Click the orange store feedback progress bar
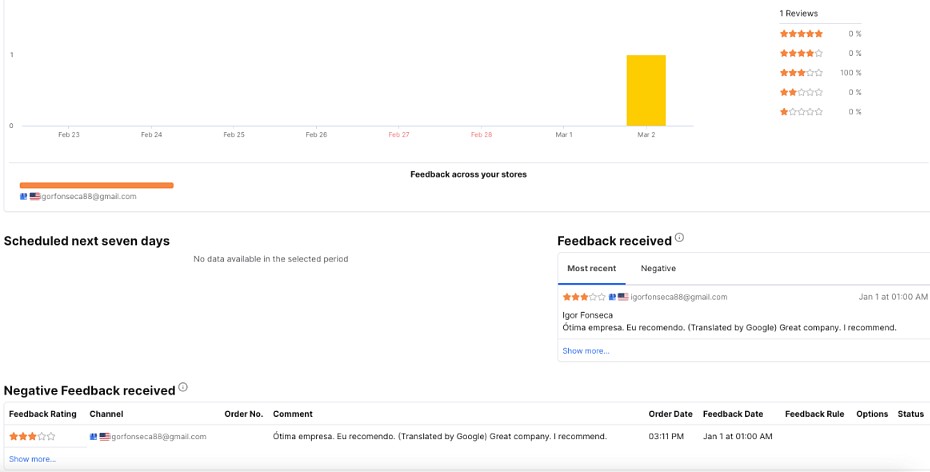Viewport: 930px width, 472px height. [97, 185]
